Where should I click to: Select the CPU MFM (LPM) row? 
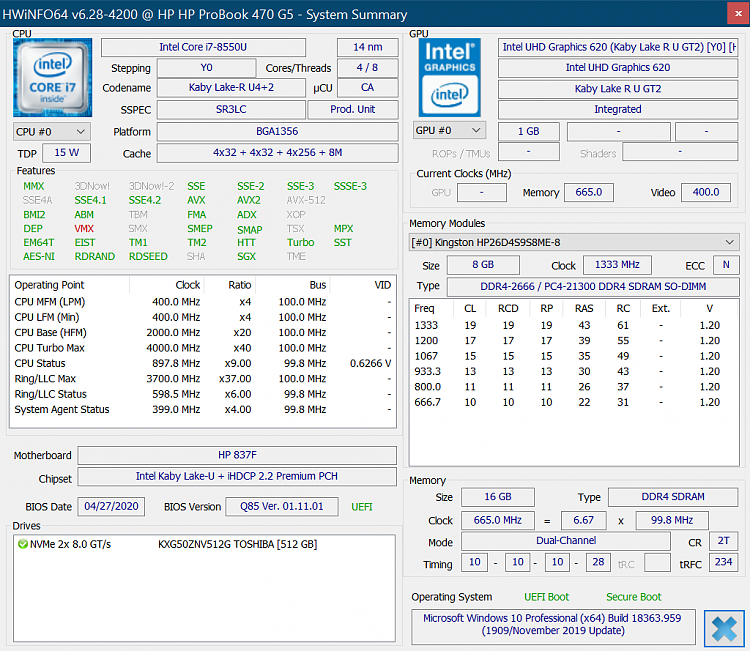point(203,302)
